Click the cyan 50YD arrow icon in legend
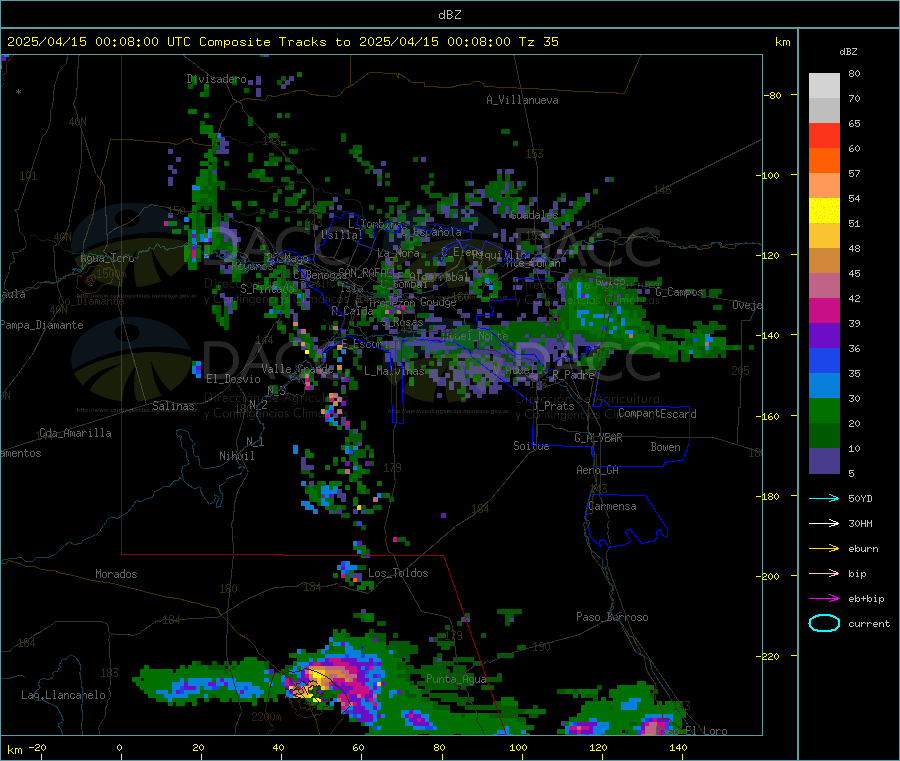This screenshot has height=761, width=900. coord(824,498)
